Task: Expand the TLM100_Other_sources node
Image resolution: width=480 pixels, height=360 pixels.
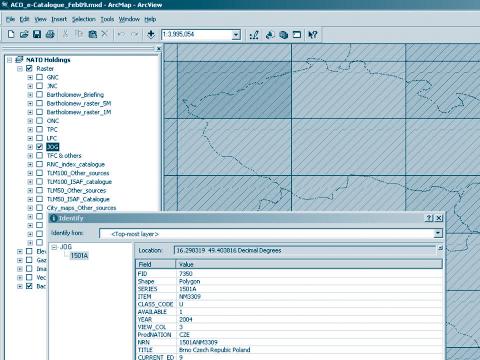Action: point(30,173)
